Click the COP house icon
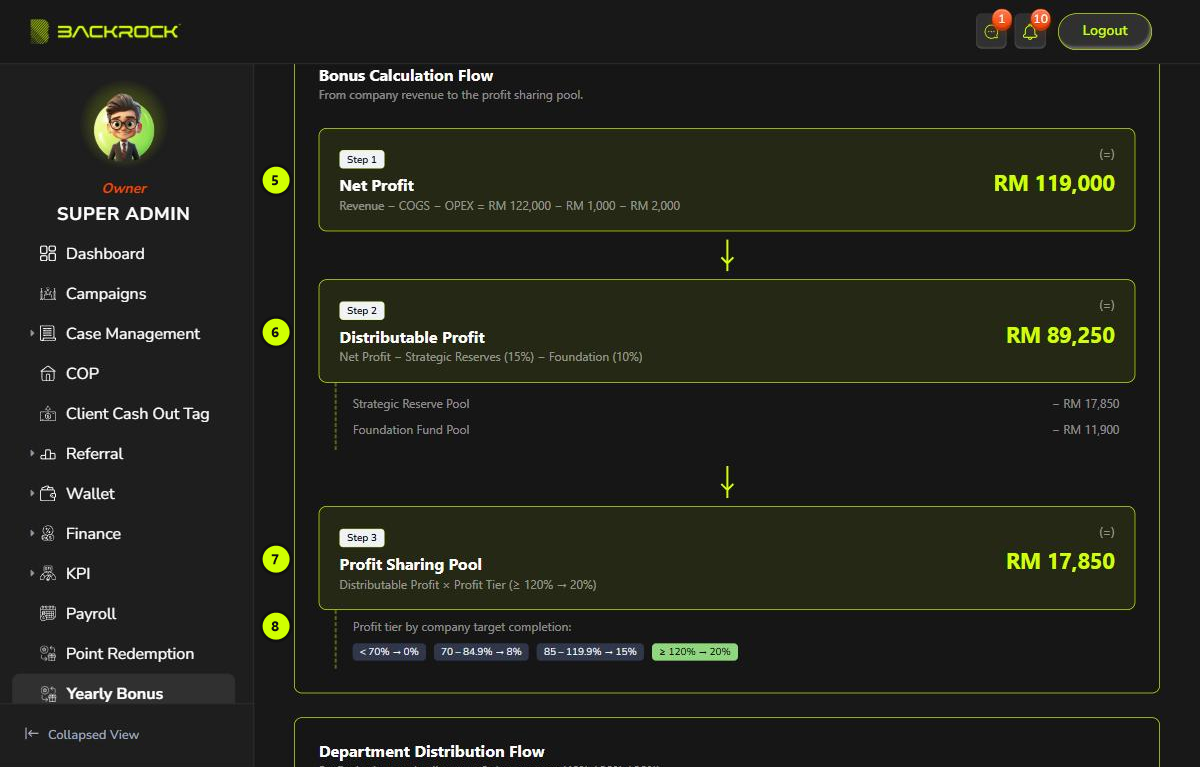Screen dimensions: 1200x767 pos(48,374)
